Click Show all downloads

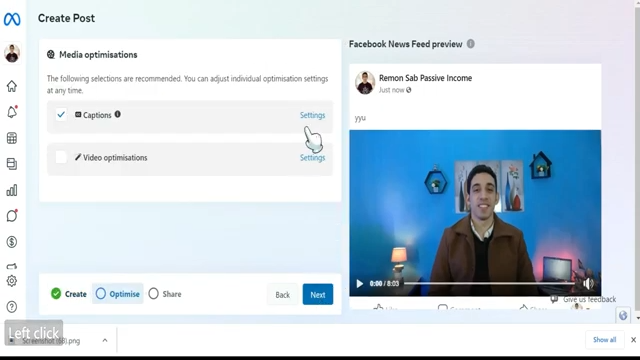(x=604, y=340)
